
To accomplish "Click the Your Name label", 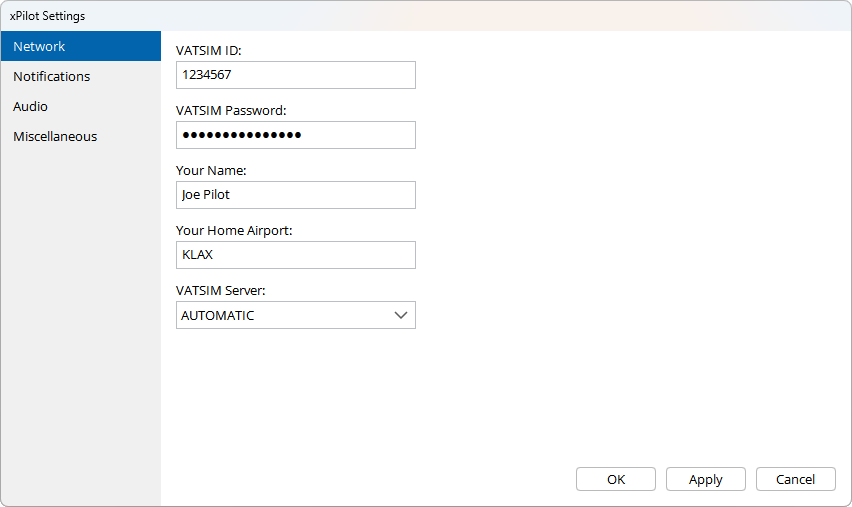I will [211, 170].
